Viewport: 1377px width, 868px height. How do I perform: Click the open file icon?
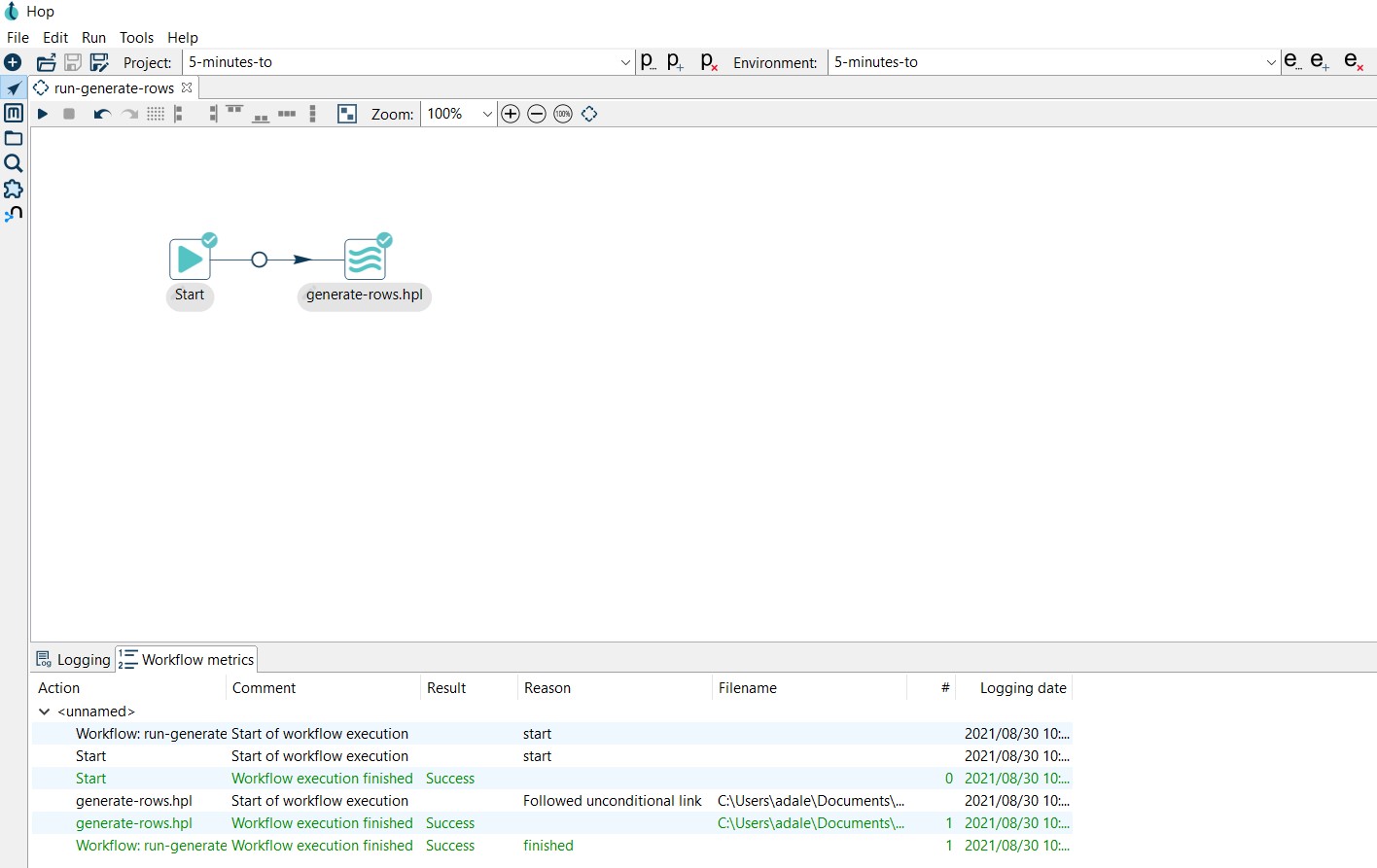(46, 62)
